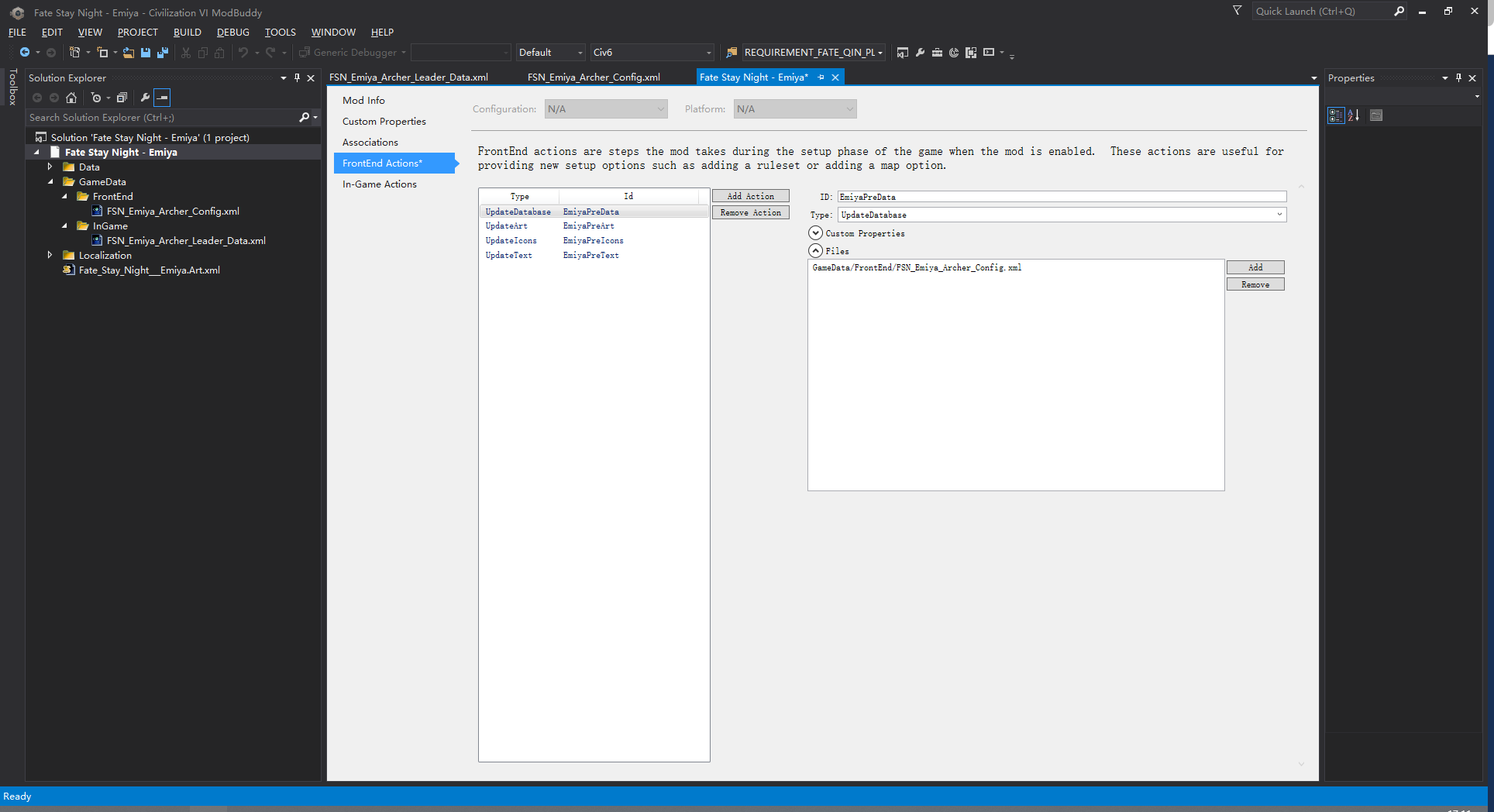This screenshot has width=1494, height=812.
Task: Click the Redo arrow icon
Action: coord(270,53)
